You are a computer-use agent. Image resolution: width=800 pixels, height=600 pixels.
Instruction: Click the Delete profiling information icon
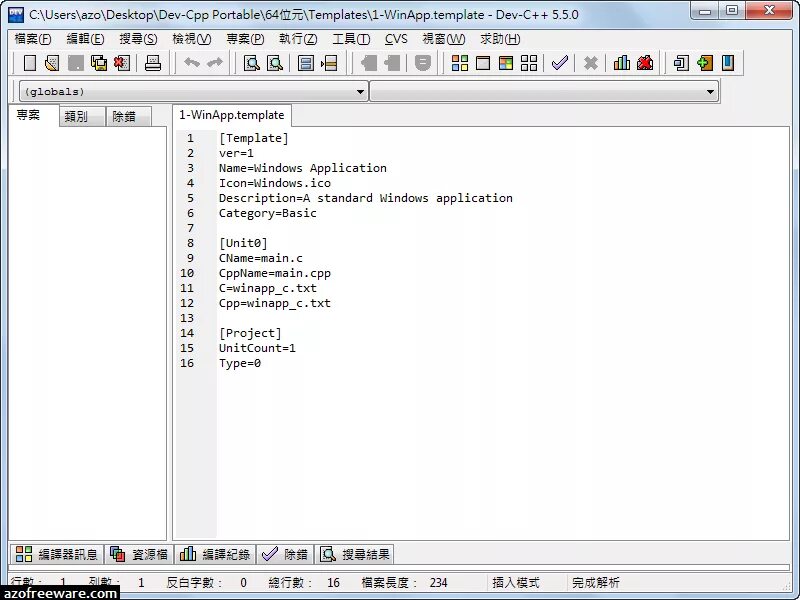pos(645,63)
